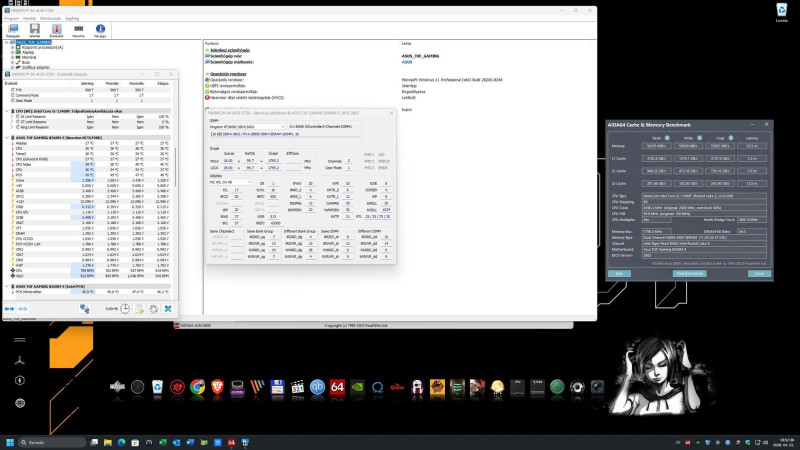Open the Névjegy about info icon
Viewport: 800px width, 450px height.
pyautogui.click(x=101, y=30)
